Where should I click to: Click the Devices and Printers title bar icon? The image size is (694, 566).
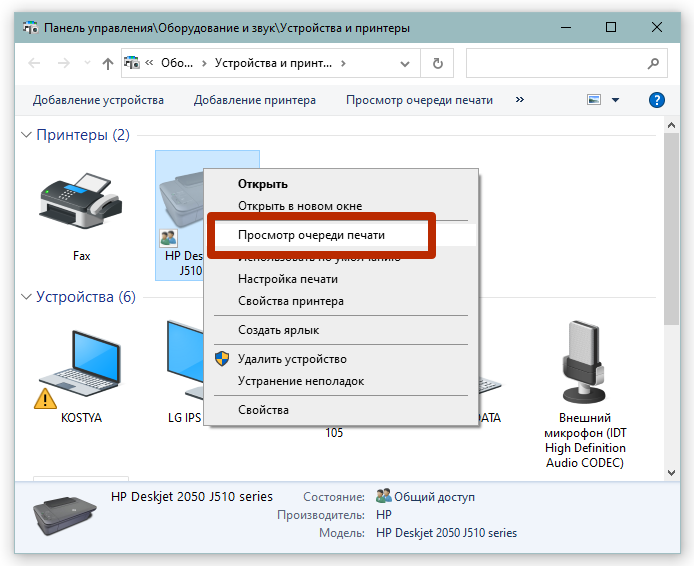31,27
